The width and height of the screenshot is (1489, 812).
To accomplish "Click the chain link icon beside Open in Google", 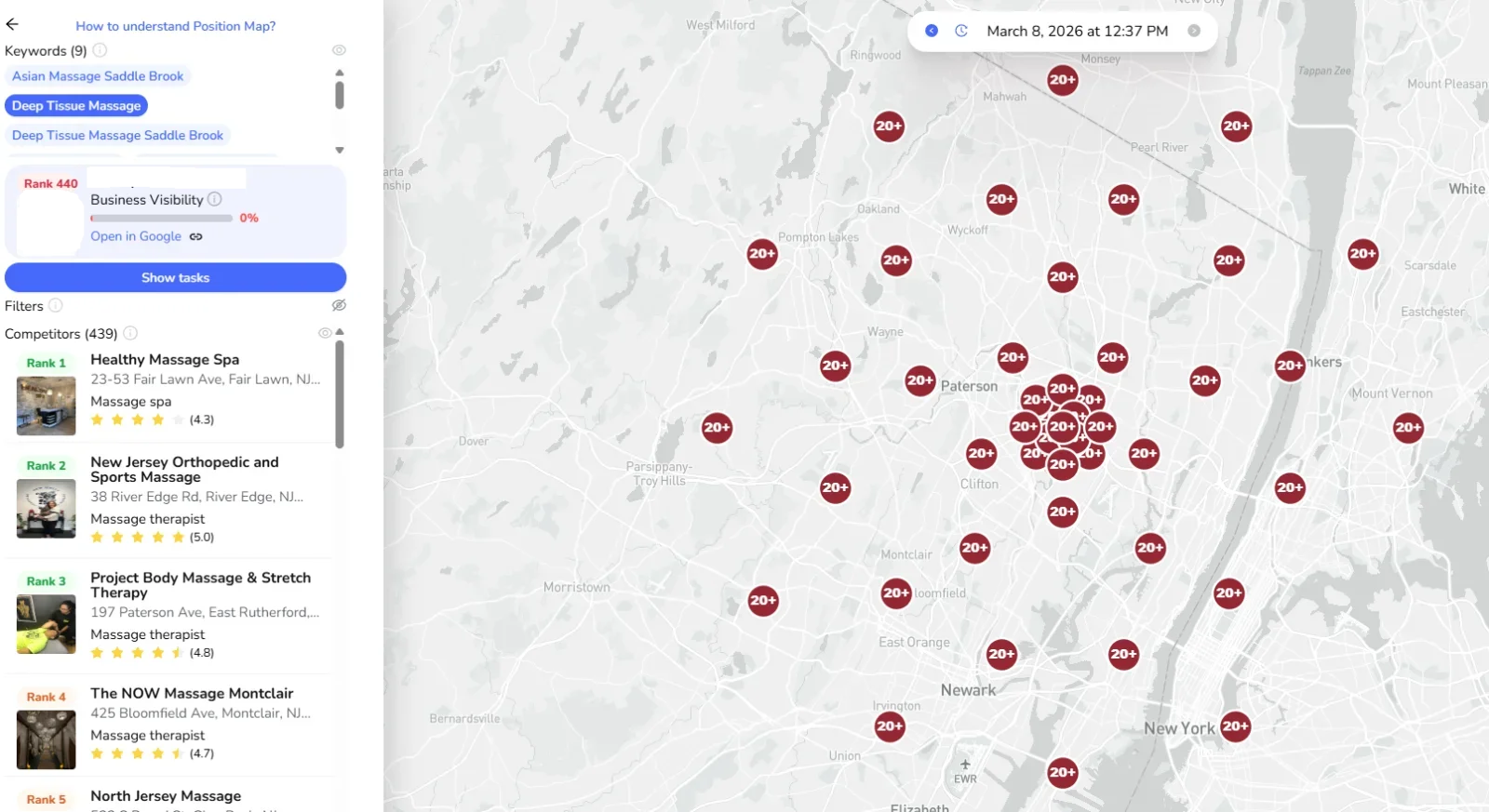I will (x=196, y=236).
